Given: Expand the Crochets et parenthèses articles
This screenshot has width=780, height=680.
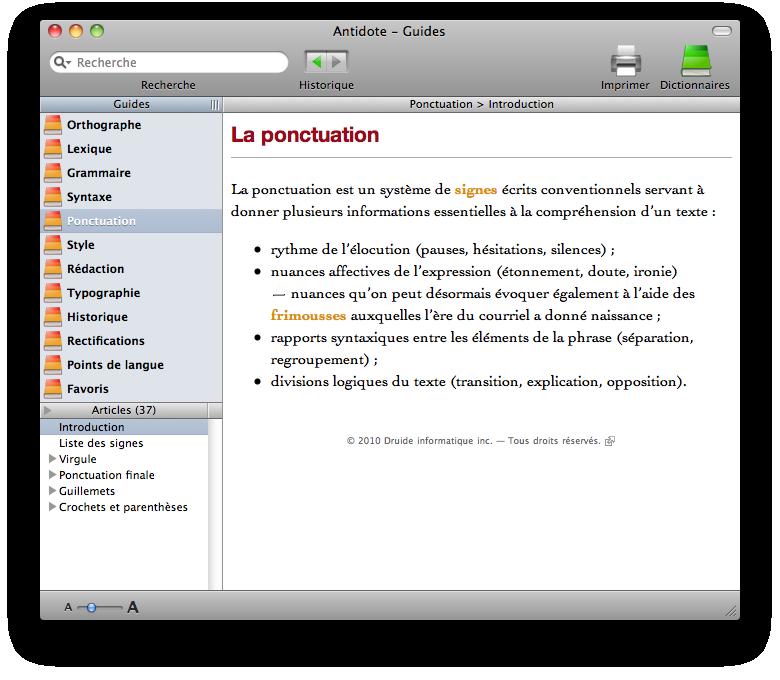Looking at the screenshot, I should 52,507.
